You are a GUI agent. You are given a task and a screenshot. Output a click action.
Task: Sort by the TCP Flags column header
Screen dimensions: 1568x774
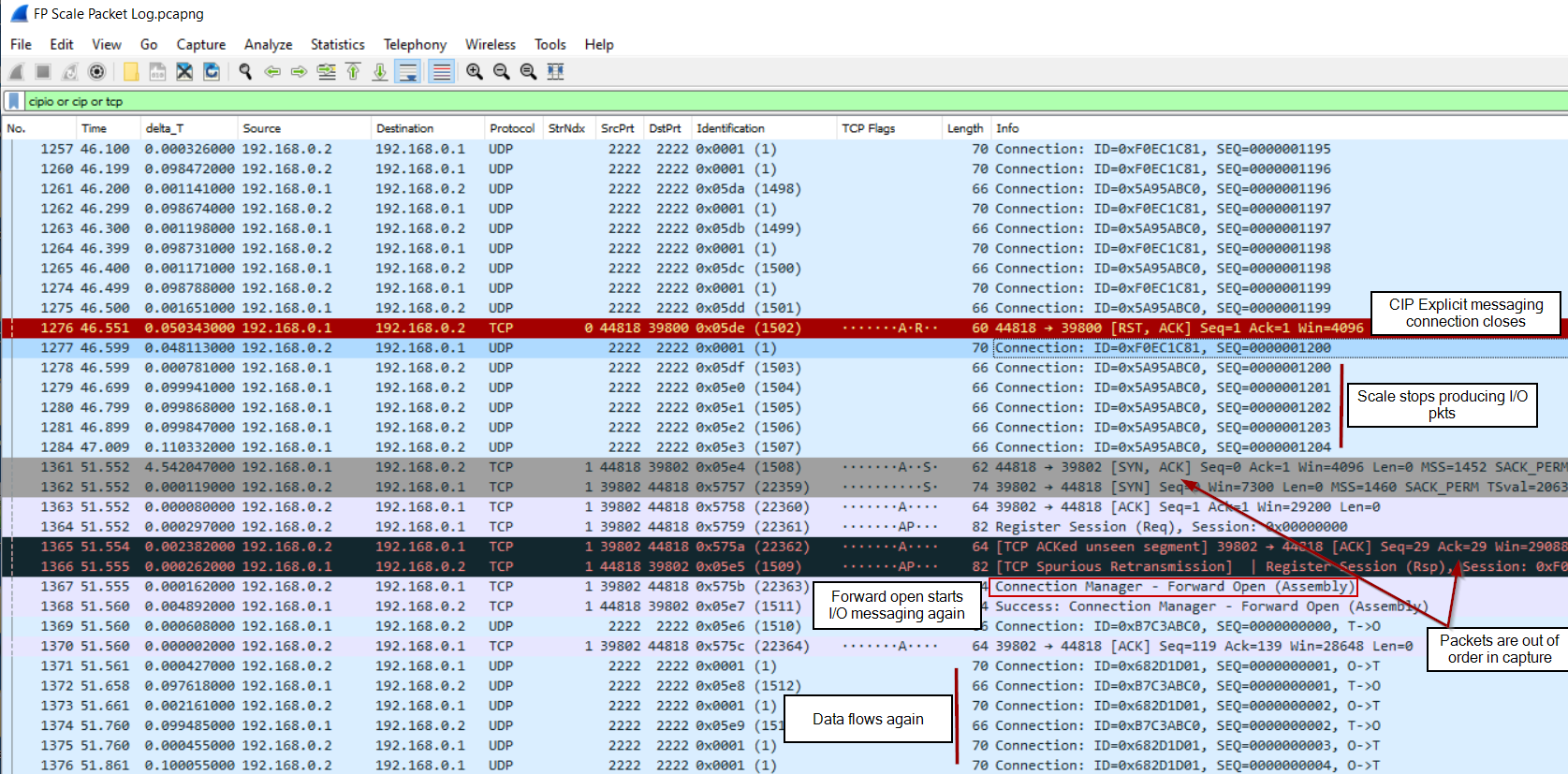tap(889, 128)
